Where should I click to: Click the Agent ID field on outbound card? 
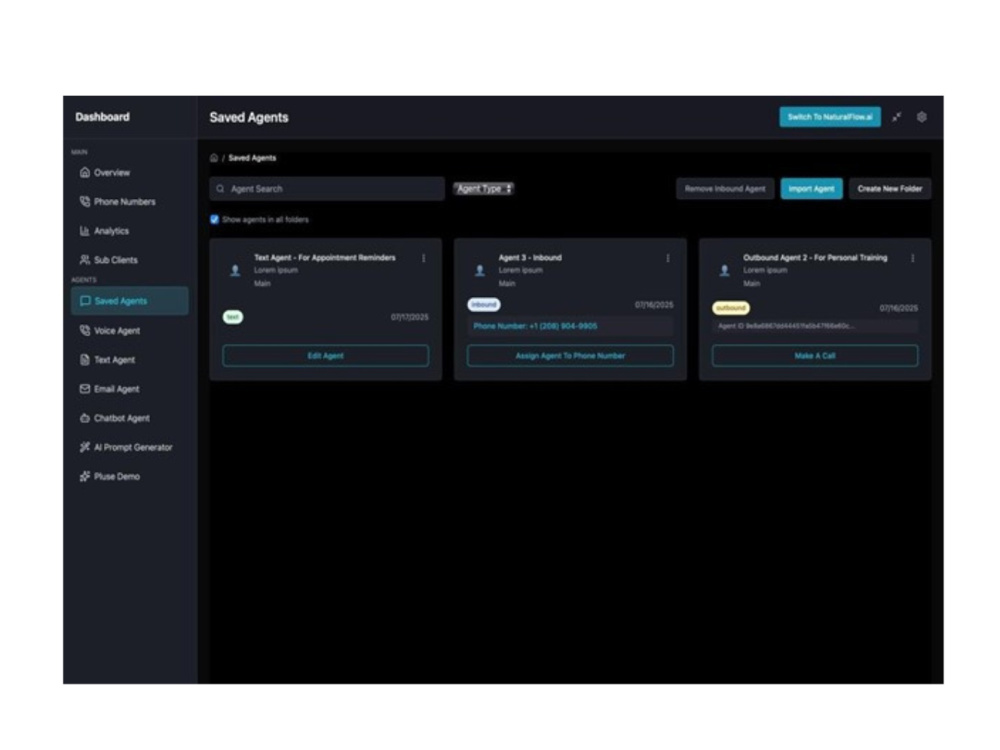815,326
